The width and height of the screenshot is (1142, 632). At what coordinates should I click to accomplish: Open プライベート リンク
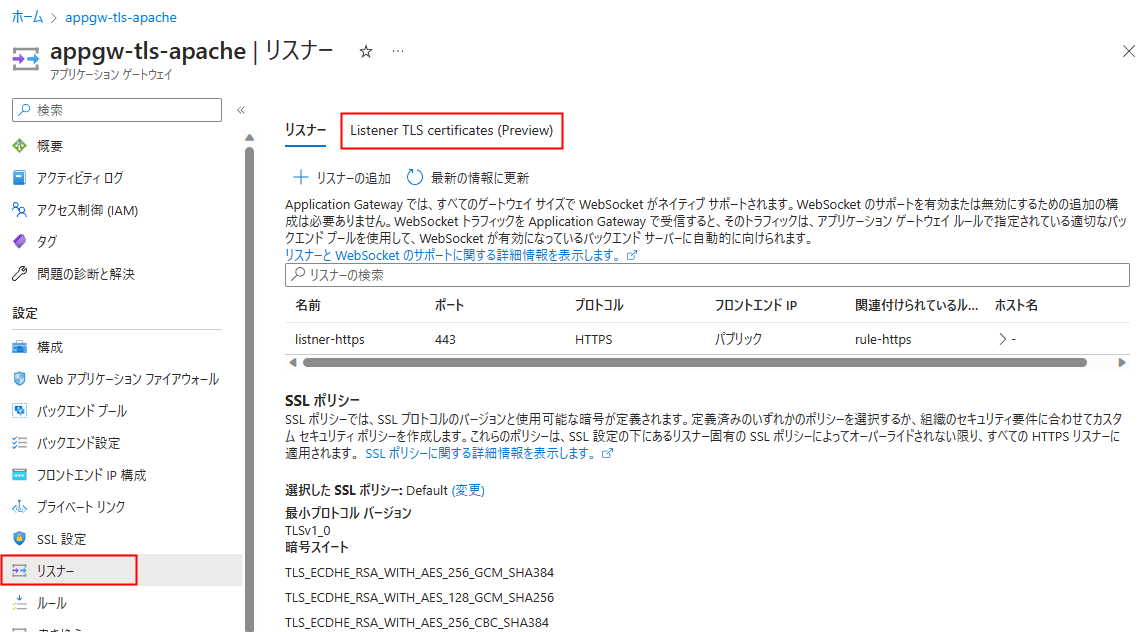coord(81,507)
